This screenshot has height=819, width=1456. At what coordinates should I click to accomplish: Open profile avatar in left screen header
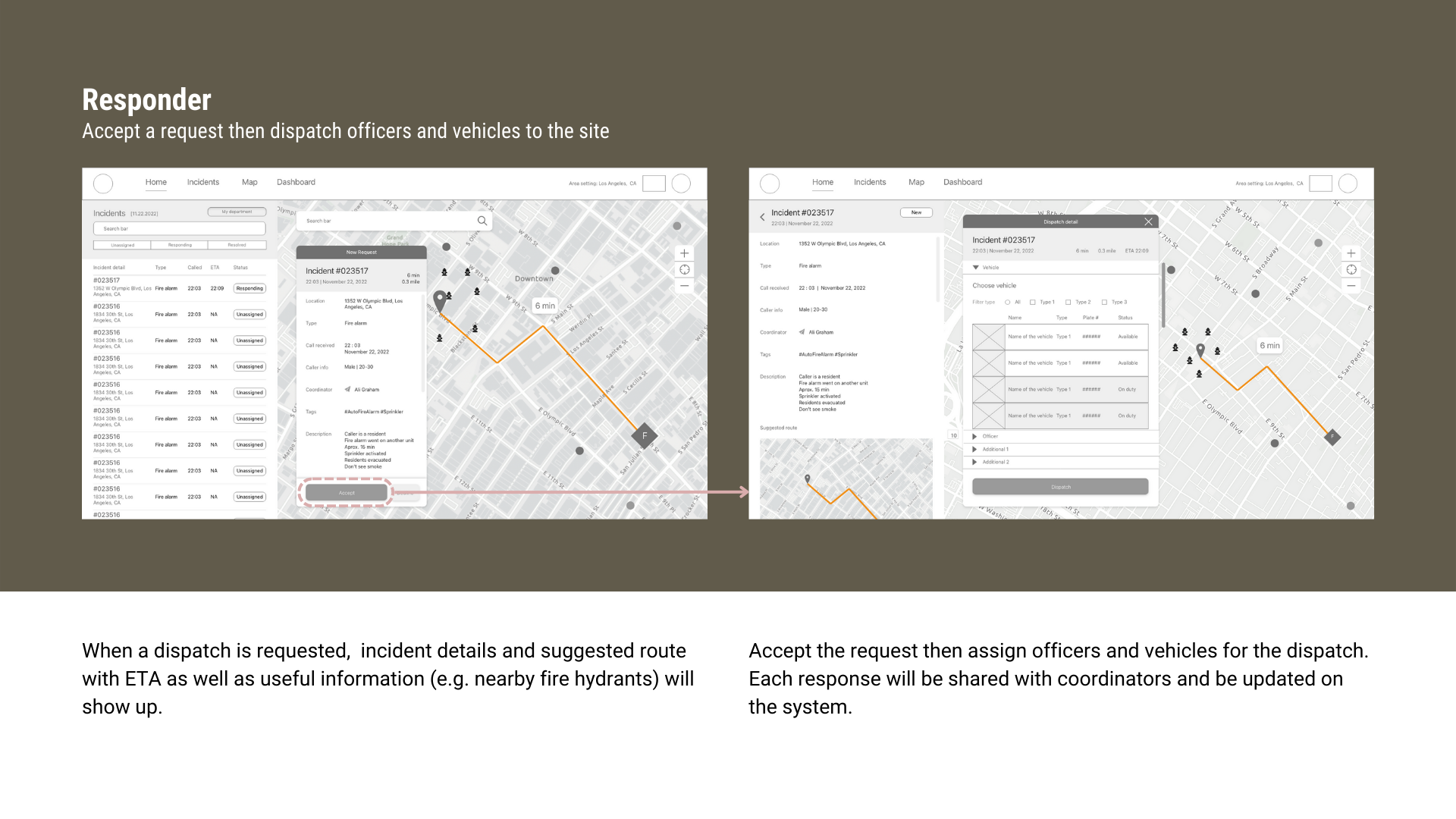pos(681,184)
